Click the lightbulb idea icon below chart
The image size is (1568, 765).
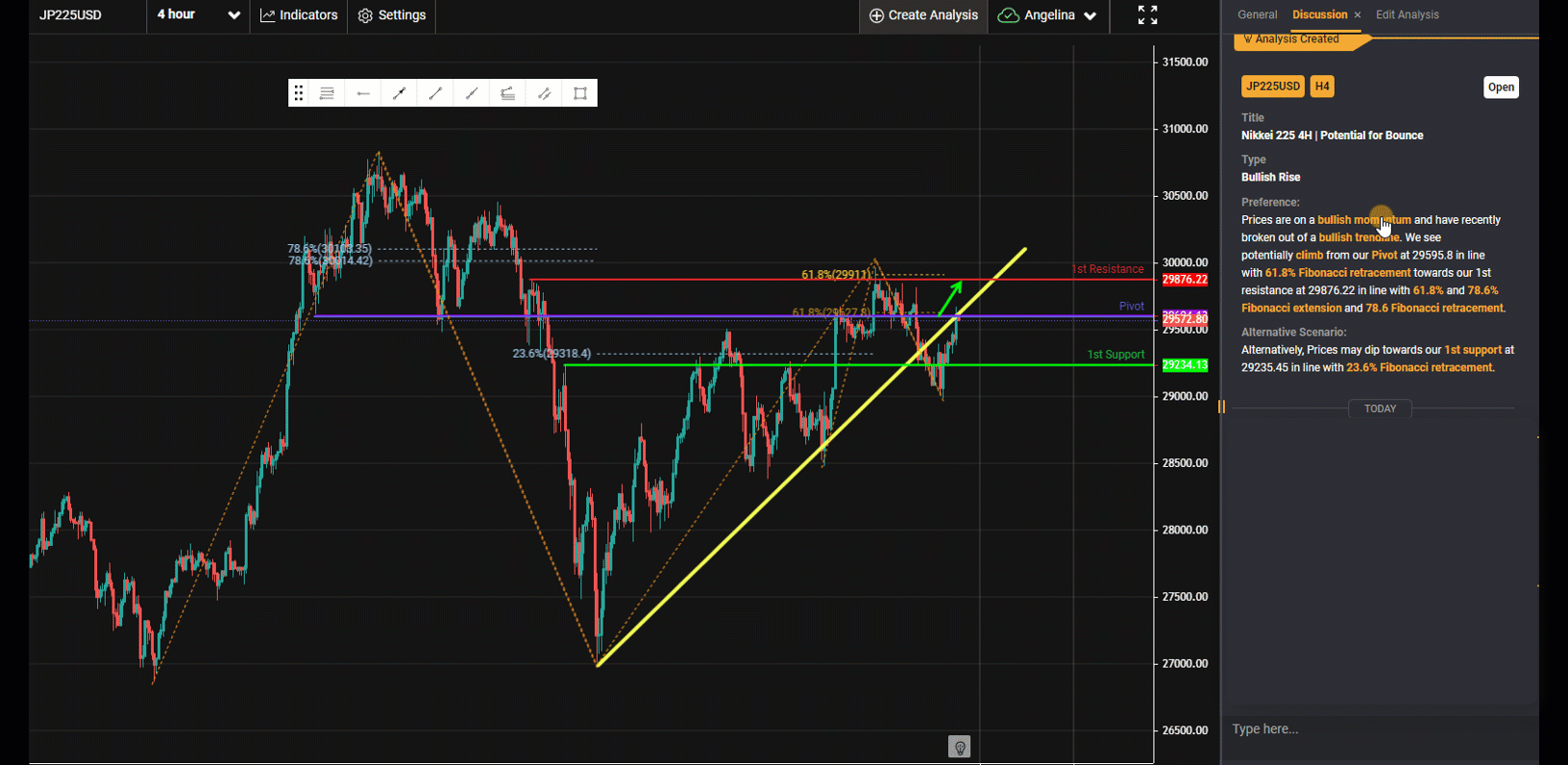(x=959, y=747)
